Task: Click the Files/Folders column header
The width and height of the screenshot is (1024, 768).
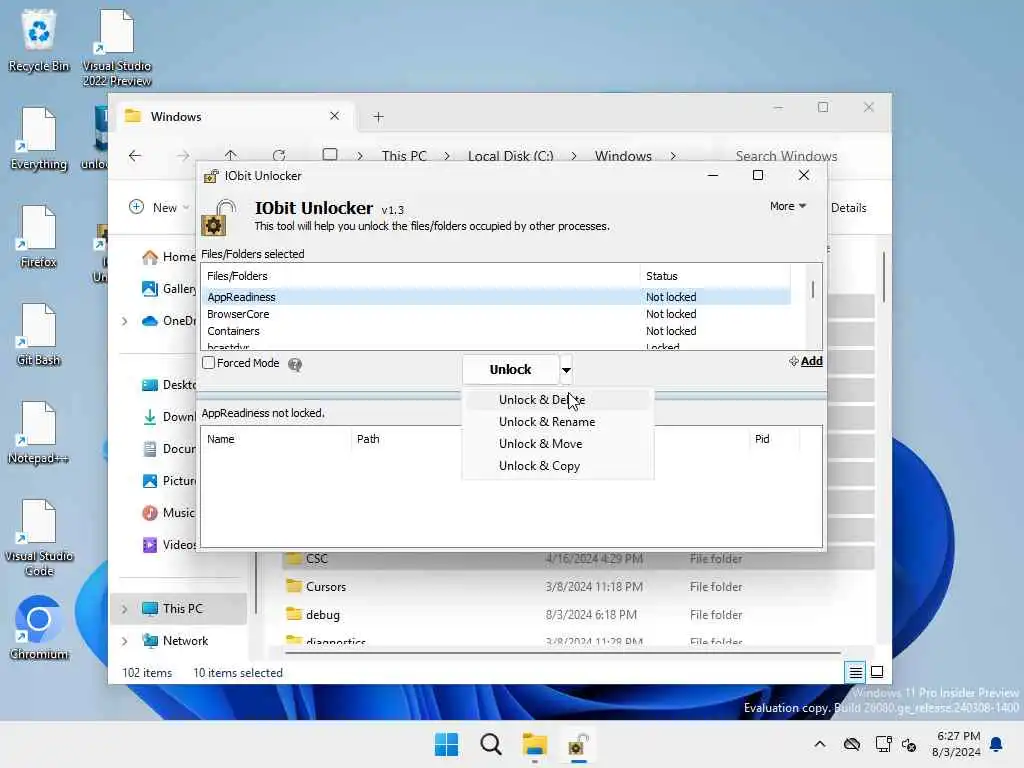Action: click(x=421, y=276)
